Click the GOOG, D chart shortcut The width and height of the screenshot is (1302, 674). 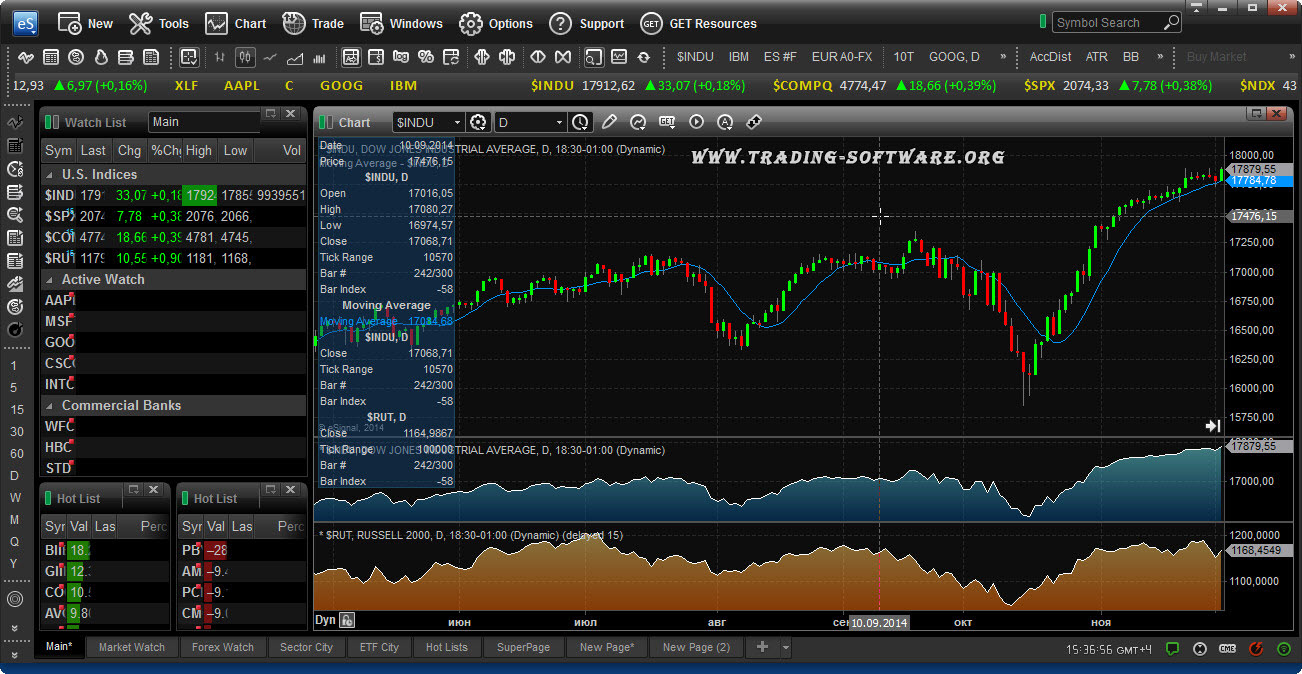[954, 57]
